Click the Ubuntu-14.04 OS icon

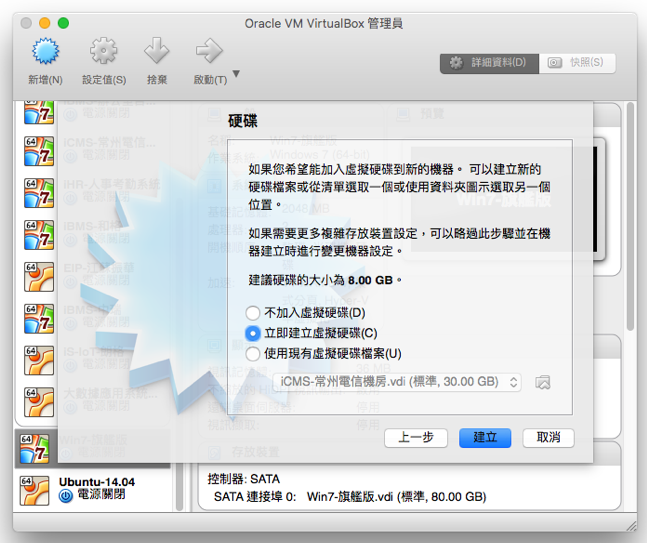coord(34,491)
